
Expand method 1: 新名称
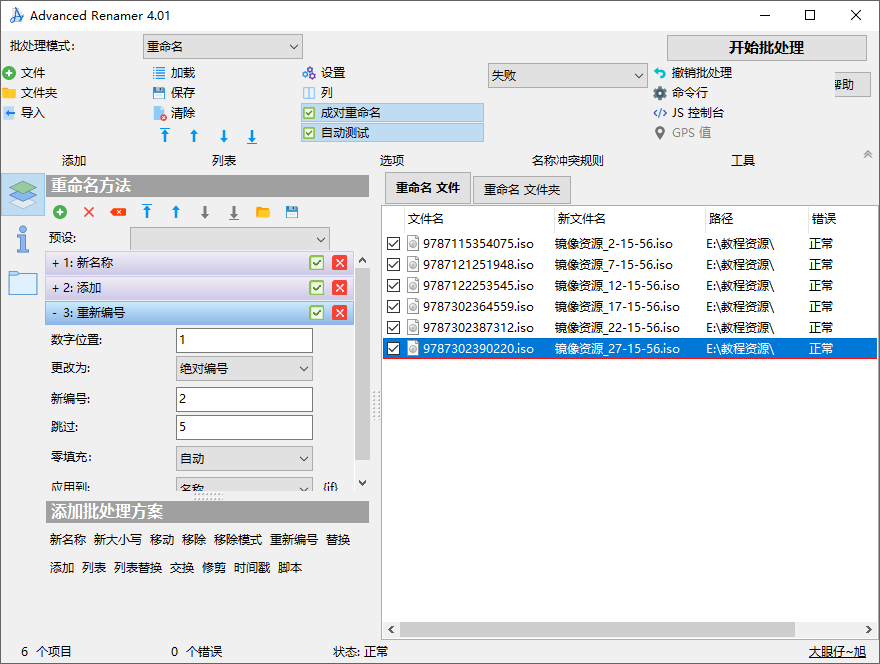pyautogui.click(x=55, y=263)
